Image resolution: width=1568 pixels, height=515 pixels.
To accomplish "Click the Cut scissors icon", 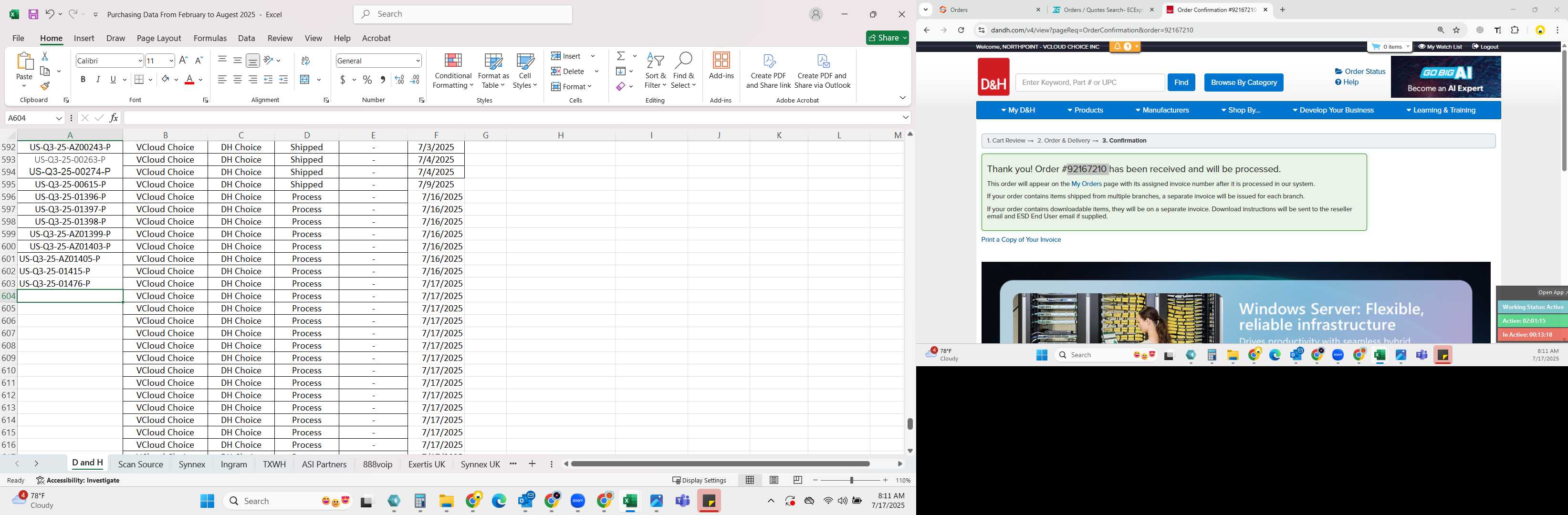I will point(44,56).
